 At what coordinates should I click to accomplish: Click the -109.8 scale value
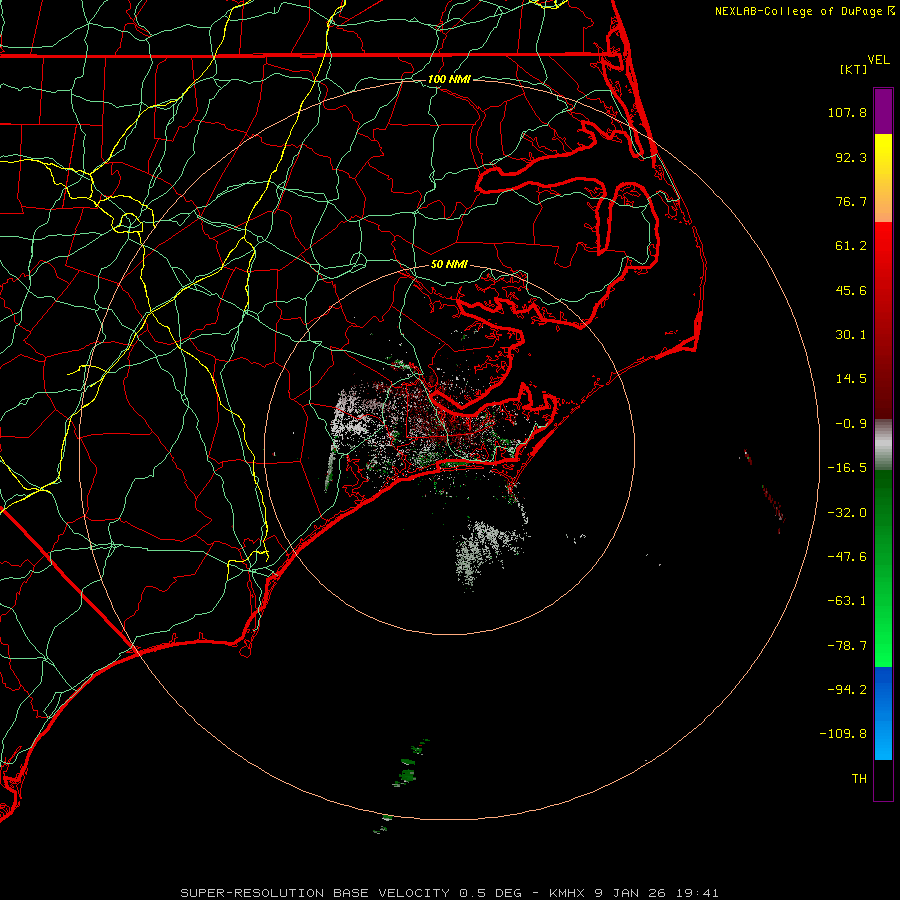pos(843,734)
